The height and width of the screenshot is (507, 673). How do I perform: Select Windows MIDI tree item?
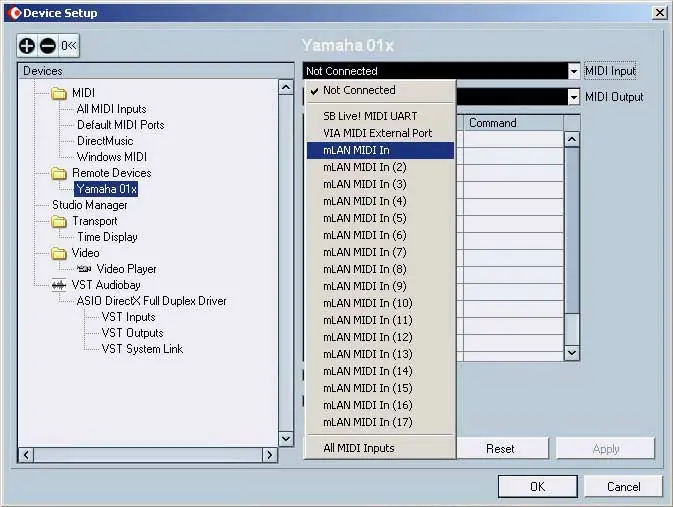112,157
